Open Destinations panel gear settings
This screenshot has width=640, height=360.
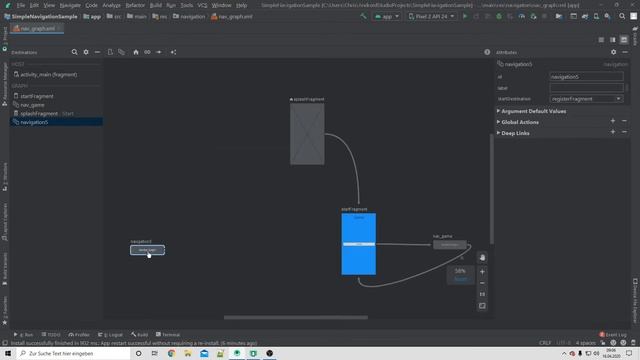coord(86,52)
